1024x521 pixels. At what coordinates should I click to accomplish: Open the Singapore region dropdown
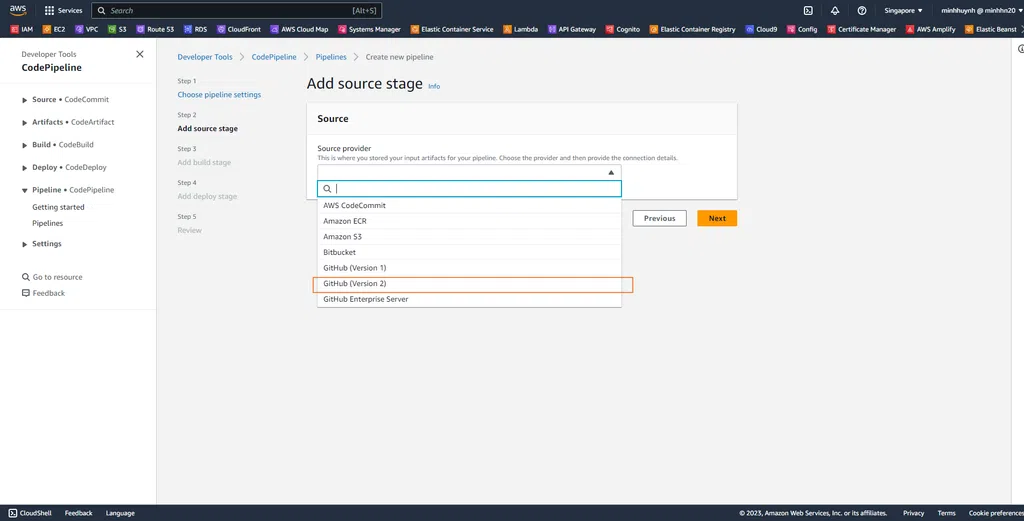pos(905,10)
